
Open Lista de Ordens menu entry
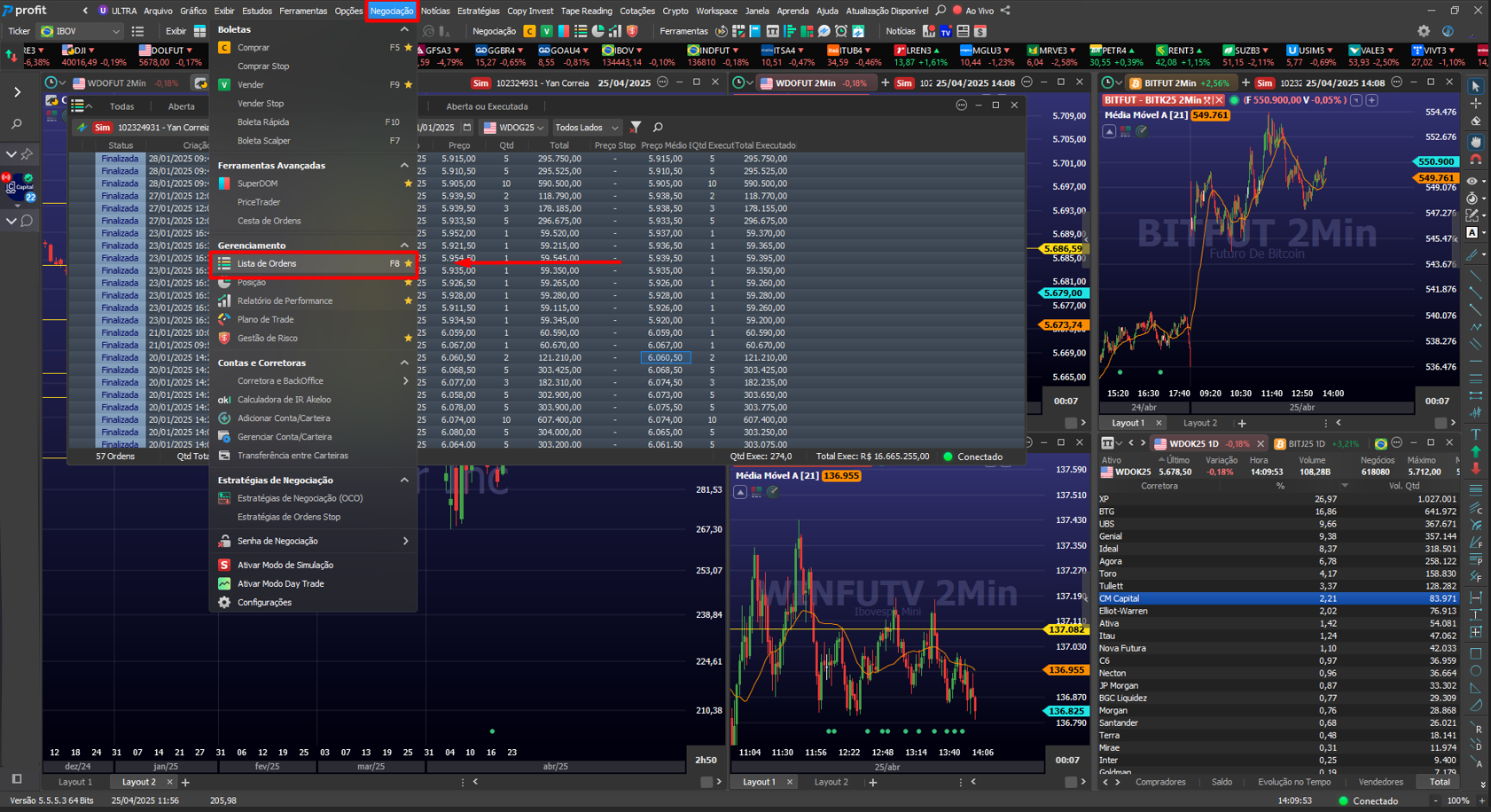click(x=313, y=263)
